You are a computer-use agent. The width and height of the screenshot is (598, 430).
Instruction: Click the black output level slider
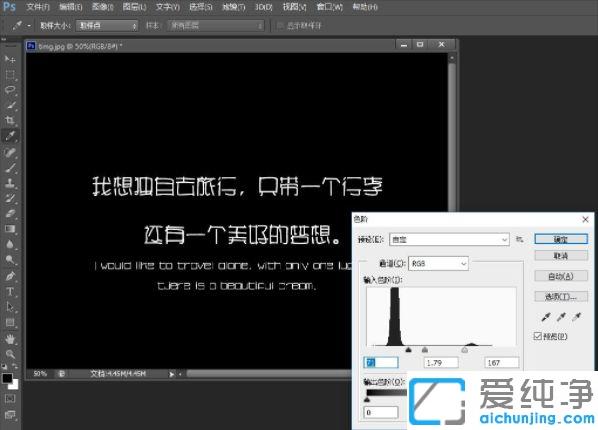click(x=367, y=399)
